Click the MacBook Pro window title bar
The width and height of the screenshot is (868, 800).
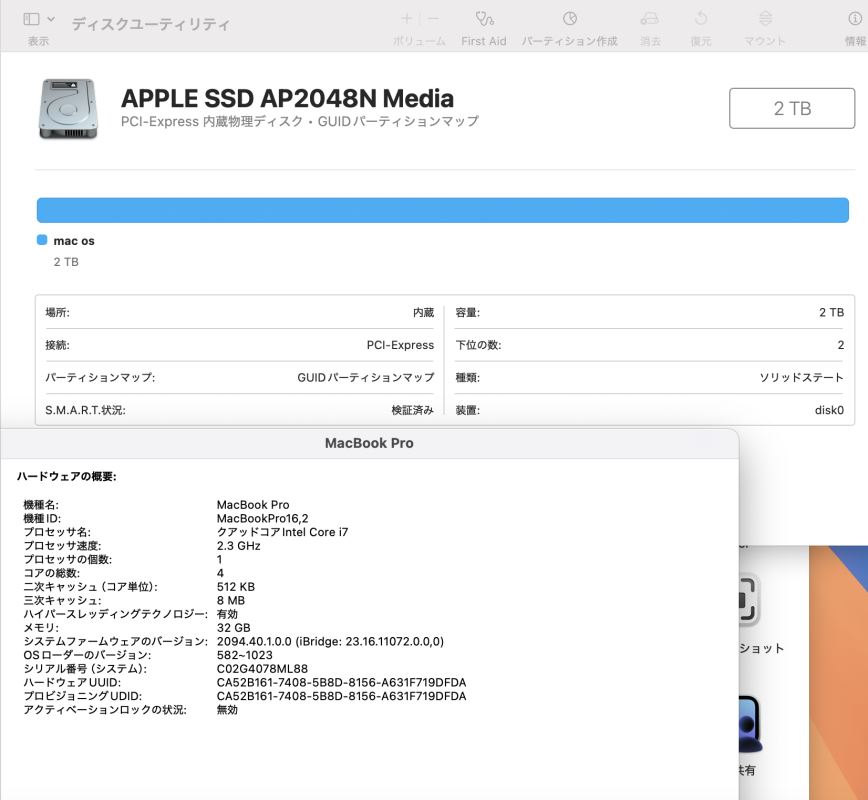point(368,443)
